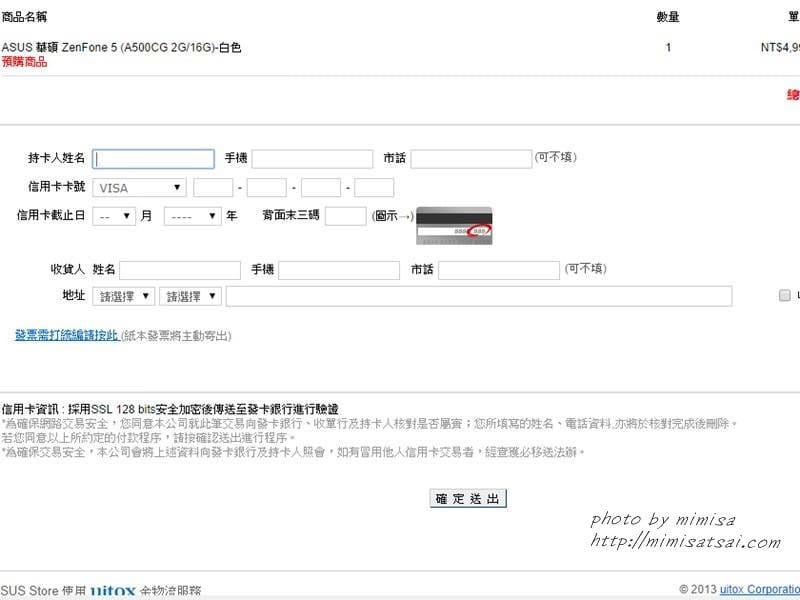
Task: Open the VISA card type dropdown
Action: (x=138, y=187)
